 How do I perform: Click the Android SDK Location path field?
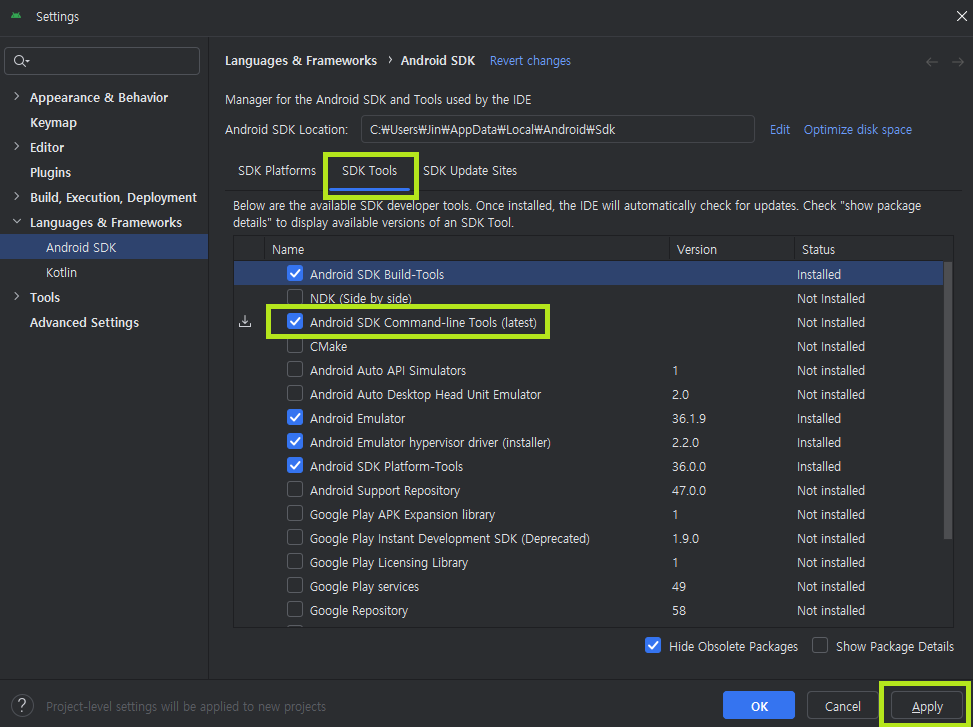pyautogui.click(x=558, y=129)
